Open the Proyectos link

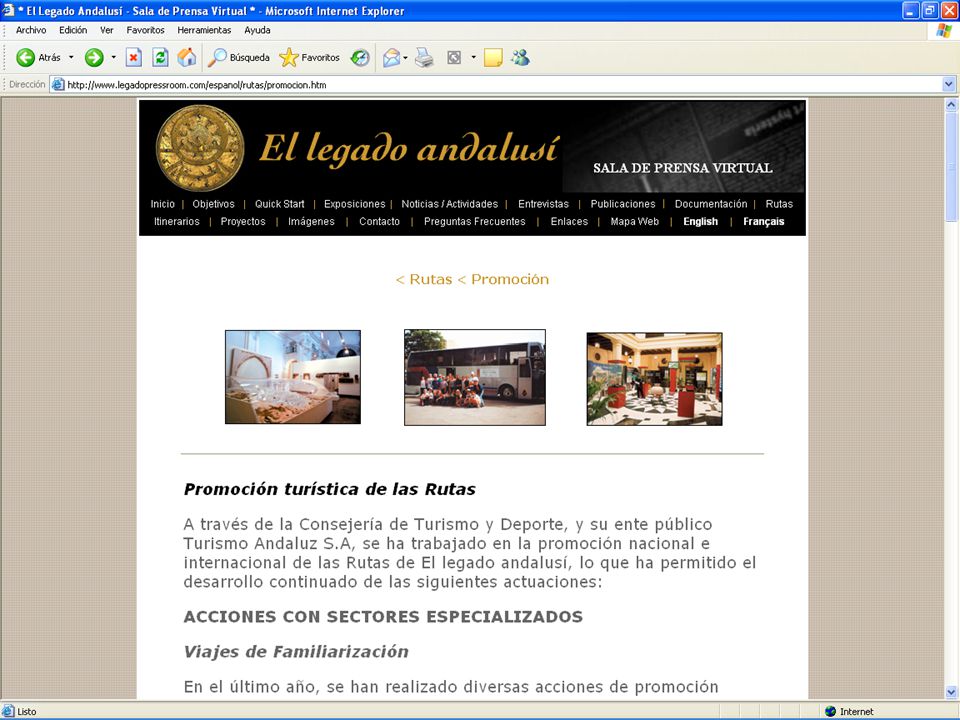[x=243, y=222]
